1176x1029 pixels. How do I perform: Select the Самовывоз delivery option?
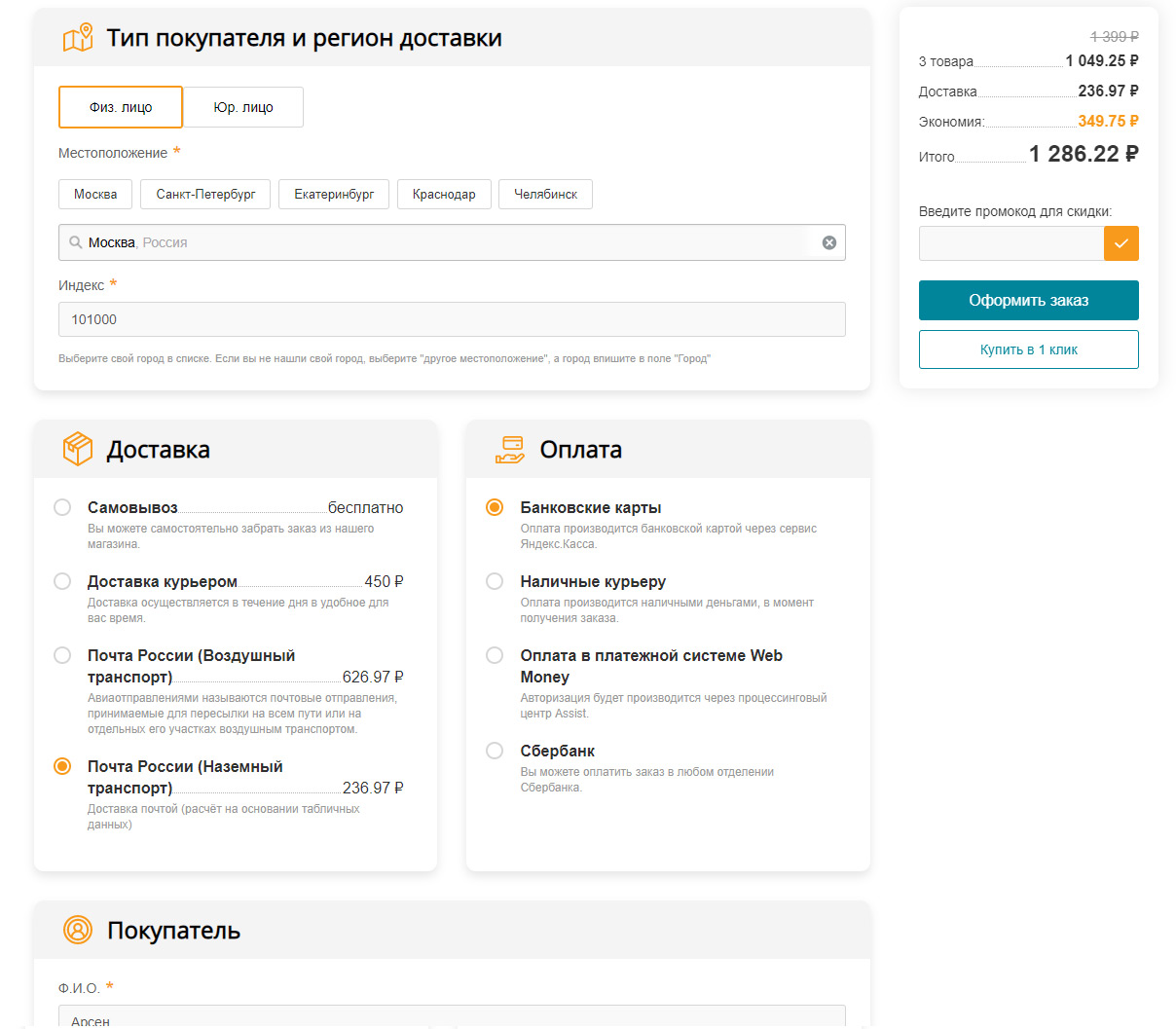pos(62,507)
